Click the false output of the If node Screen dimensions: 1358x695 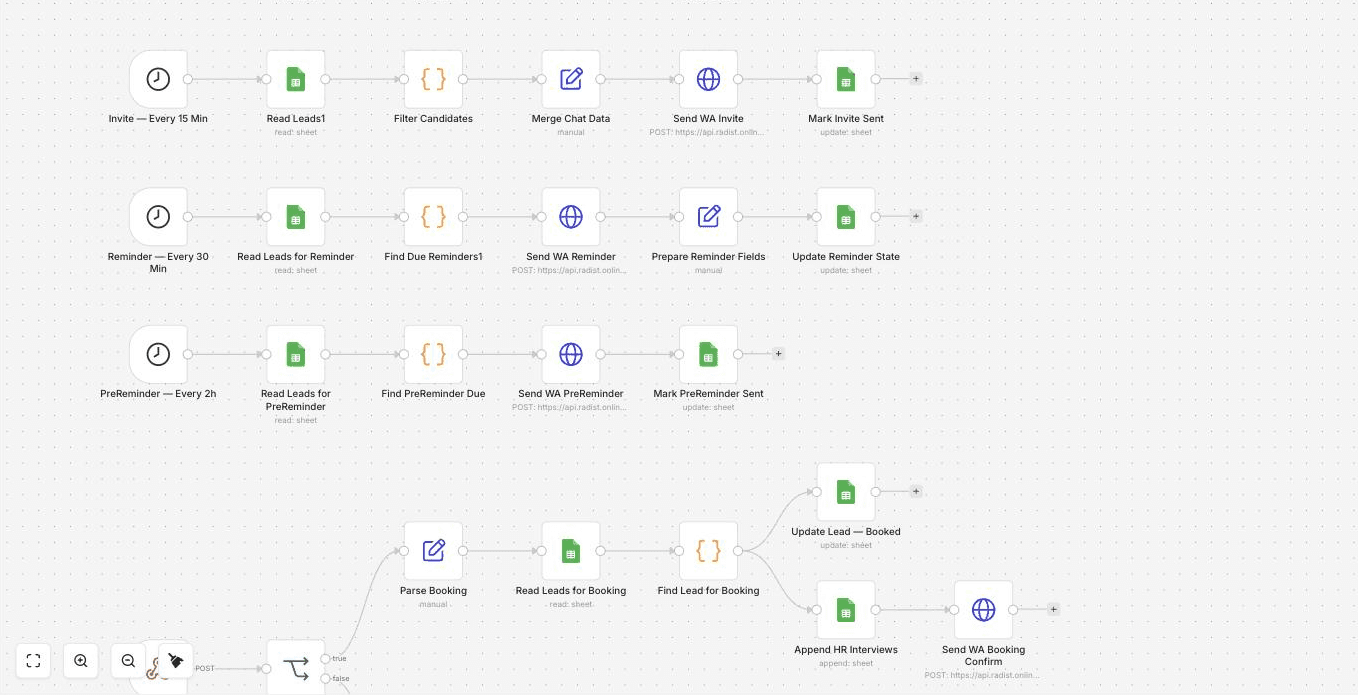326,679
